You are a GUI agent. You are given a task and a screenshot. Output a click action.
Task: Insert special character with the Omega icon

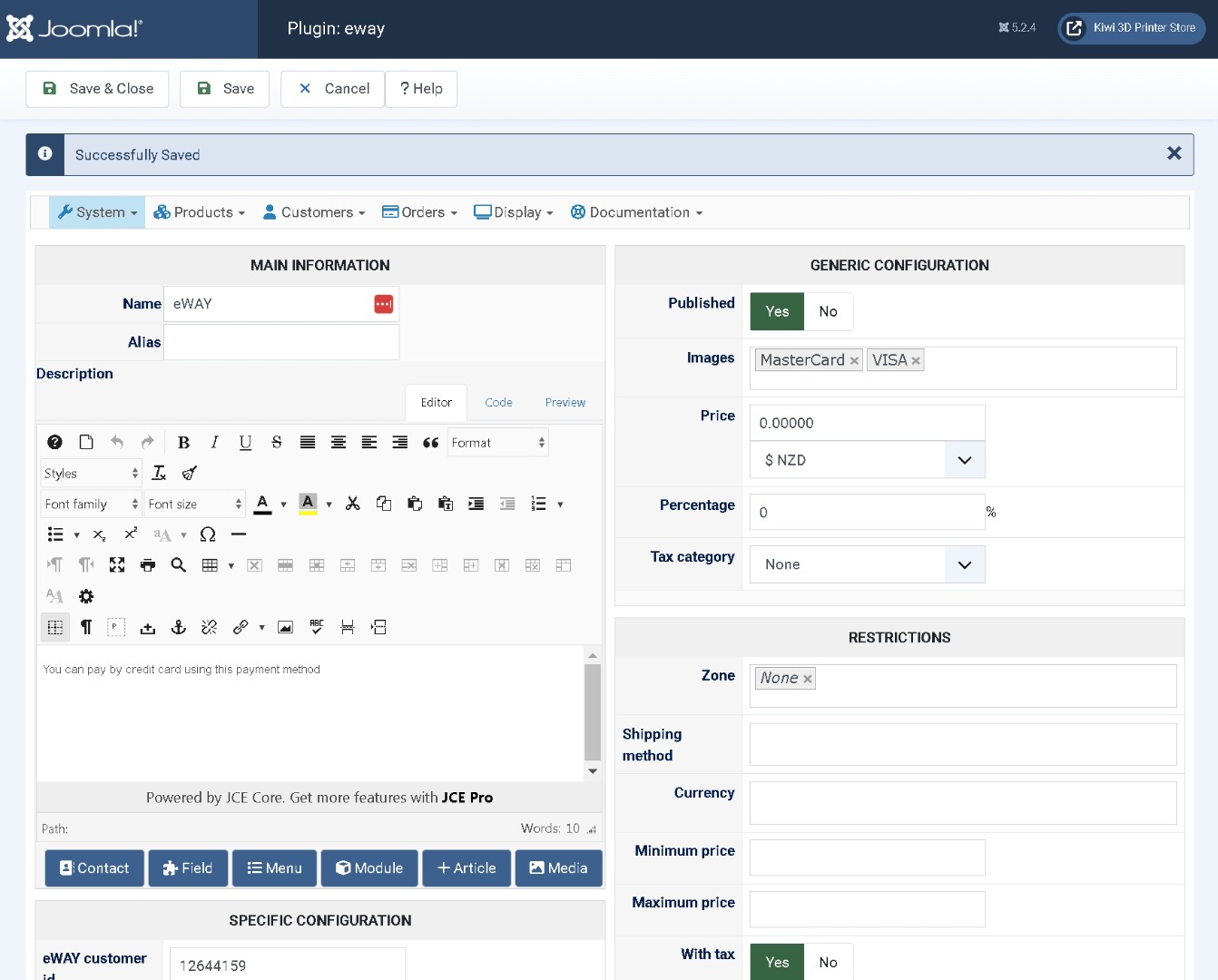(208, 534)
